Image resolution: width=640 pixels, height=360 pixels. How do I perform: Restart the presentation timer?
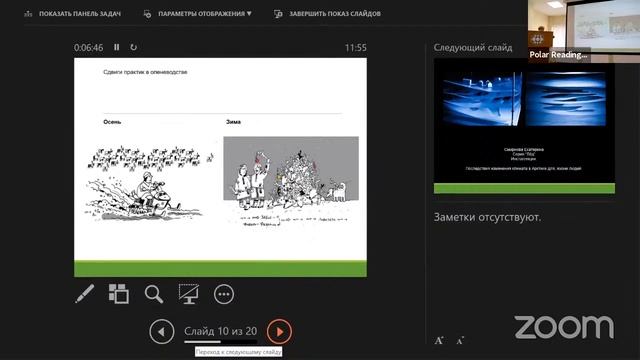pos(133,47)
